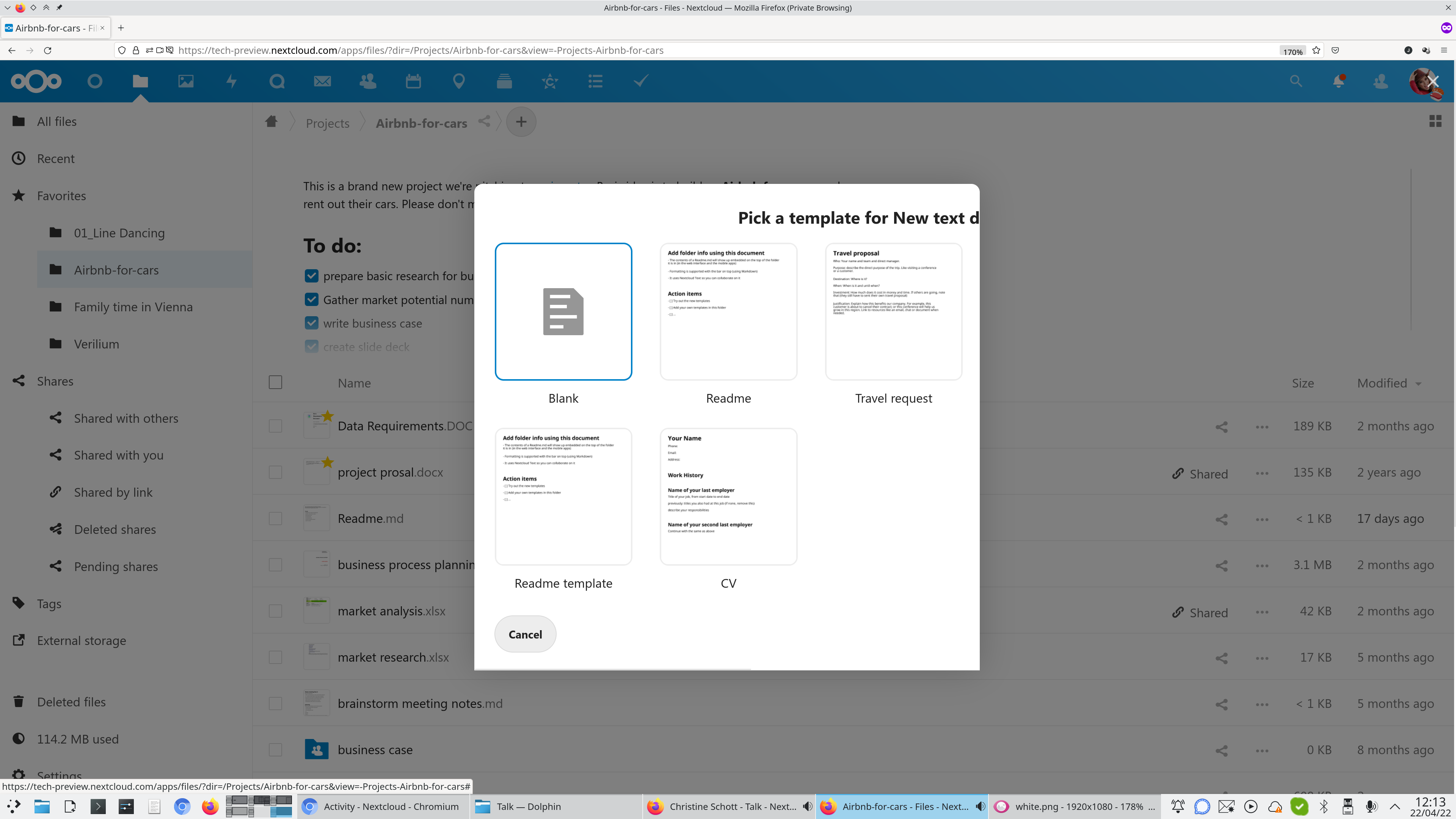
Task: Open more actions for Readme.md
Action: [1261, 519]
